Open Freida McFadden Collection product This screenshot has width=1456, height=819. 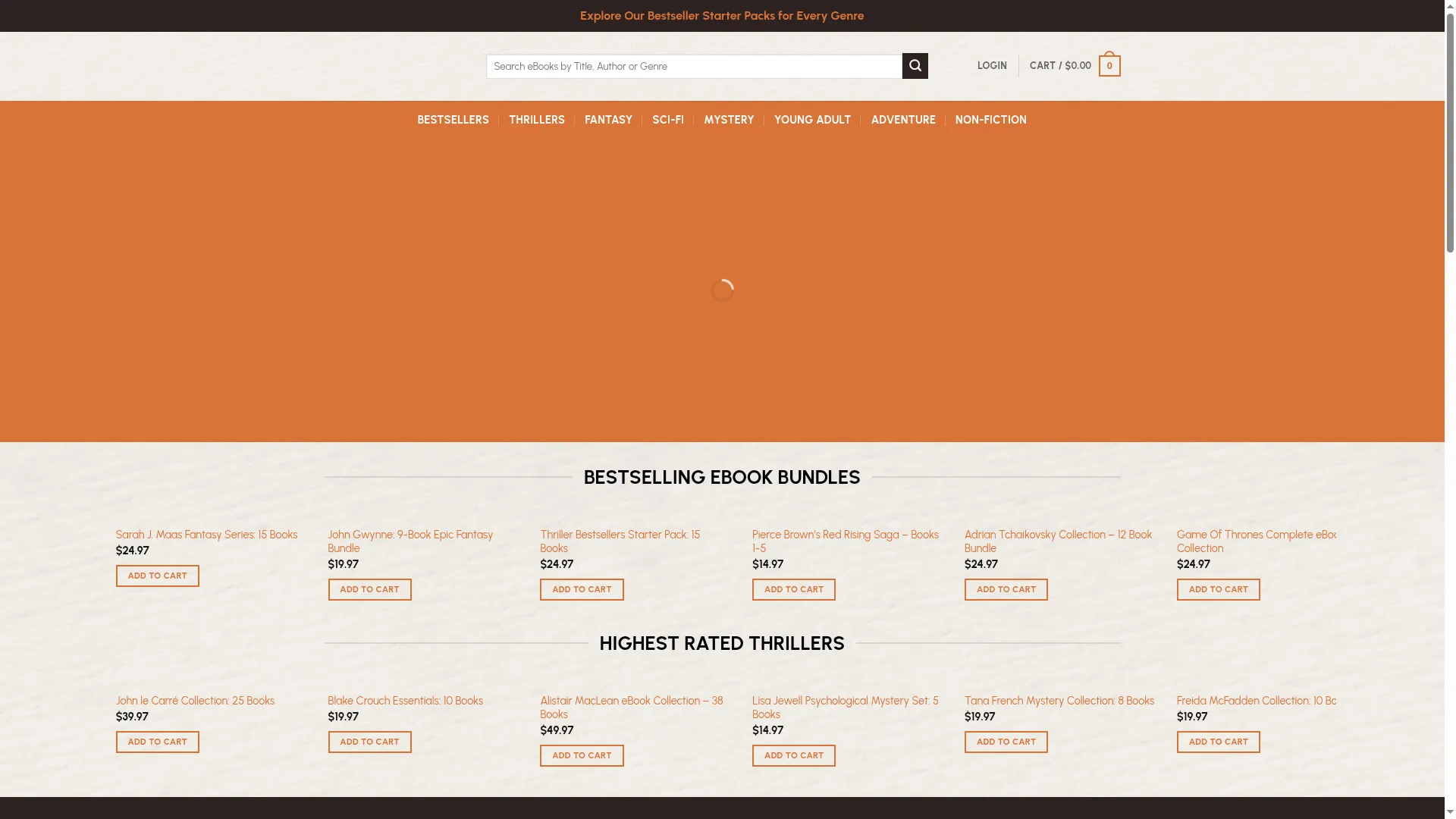coord(1257,701)
